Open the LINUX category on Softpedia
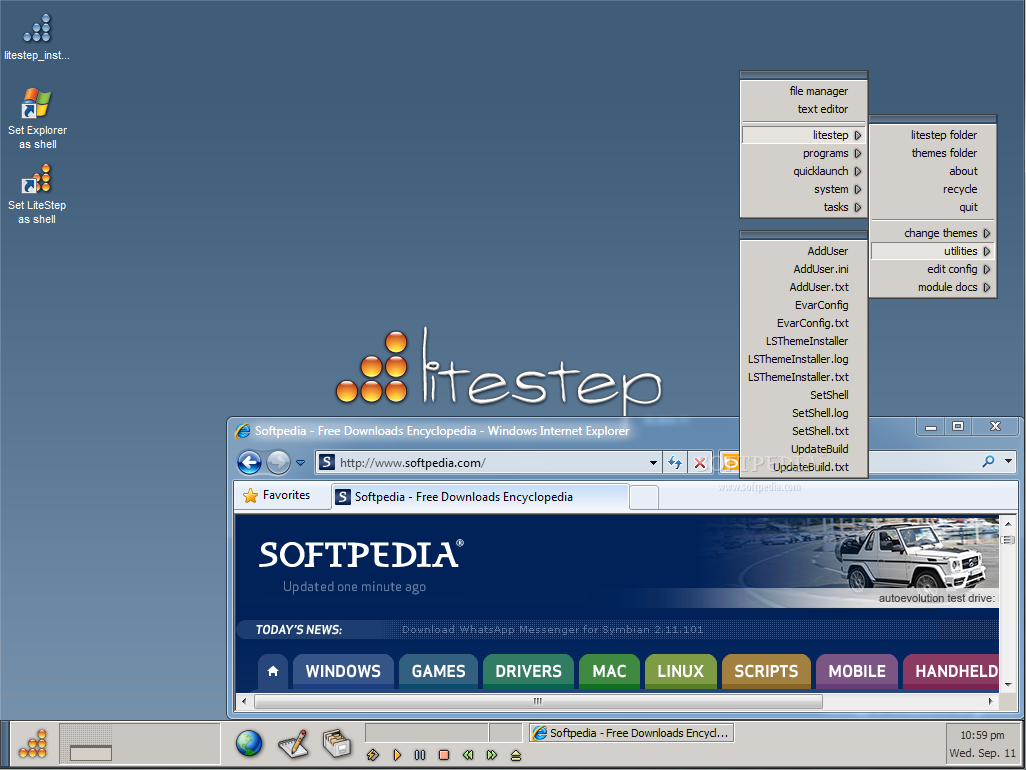 681,671
